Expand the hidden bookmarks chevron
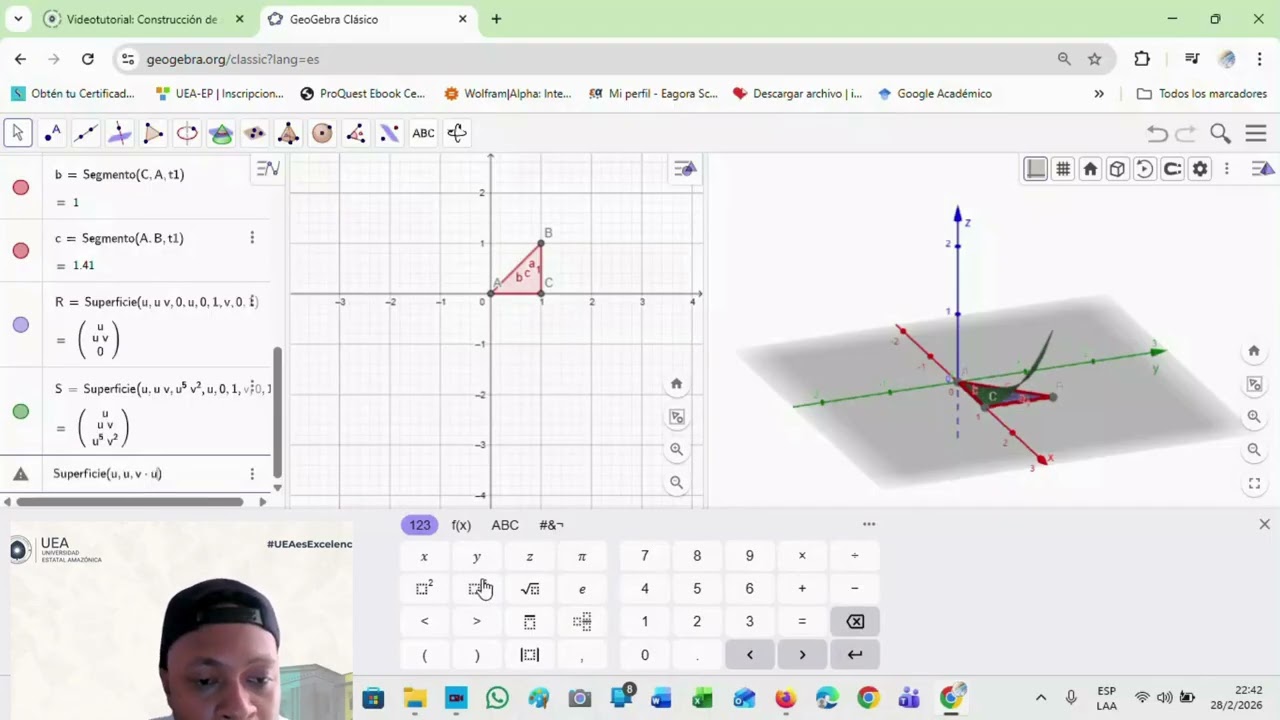 tap(1099, 94)
